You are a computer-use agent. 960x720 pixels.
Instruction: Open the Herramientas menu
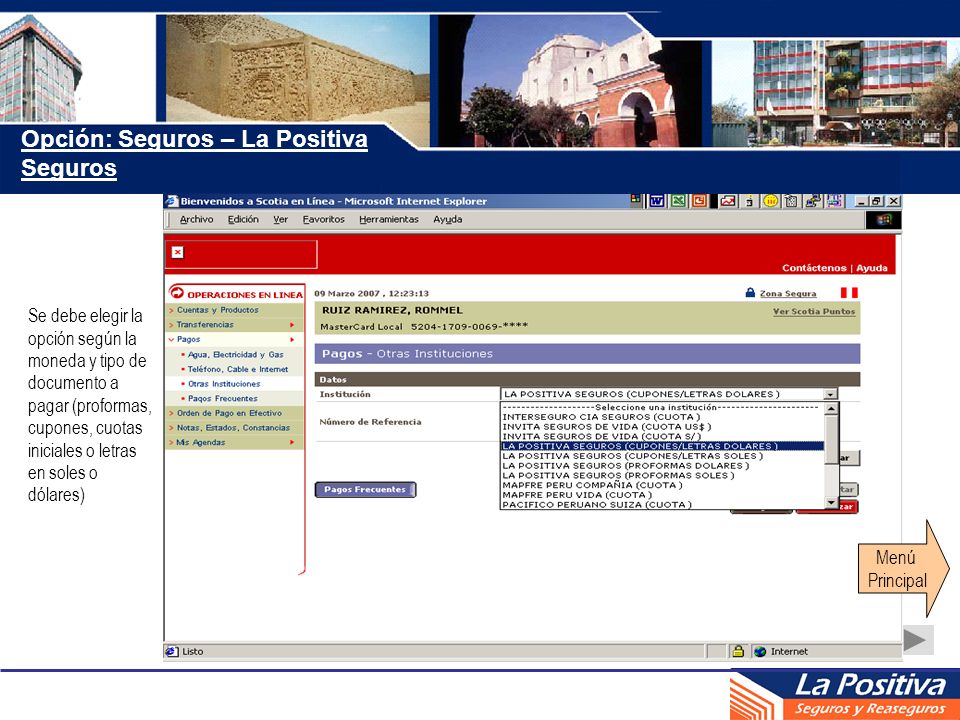(x=389, y=219)
